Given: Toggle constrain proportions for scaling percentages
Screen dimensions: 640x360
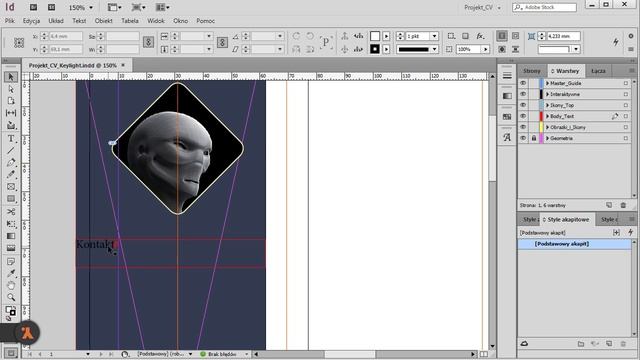Looking at the screenshot, I should pos(222,42).
